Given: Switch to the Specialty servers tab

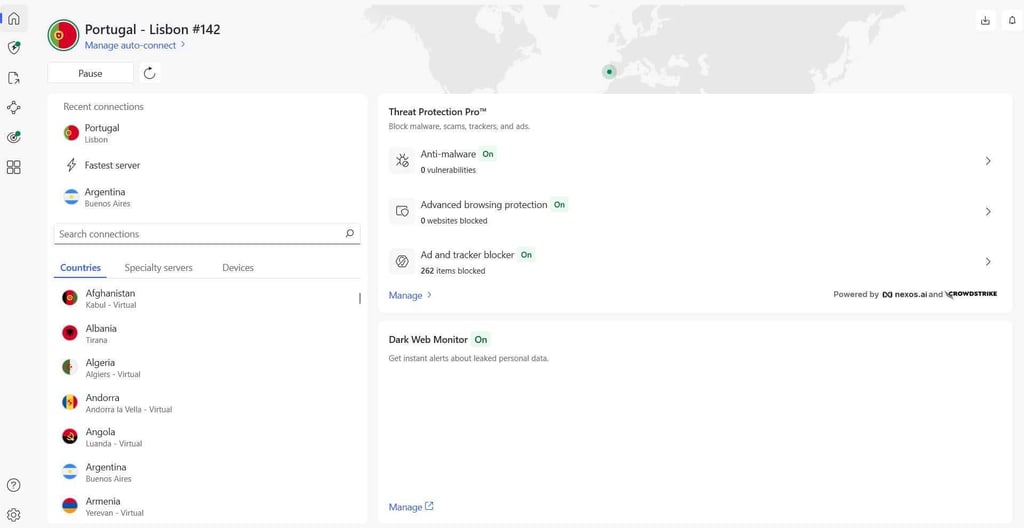Looking at the screenshot, I should click(159, 268).
